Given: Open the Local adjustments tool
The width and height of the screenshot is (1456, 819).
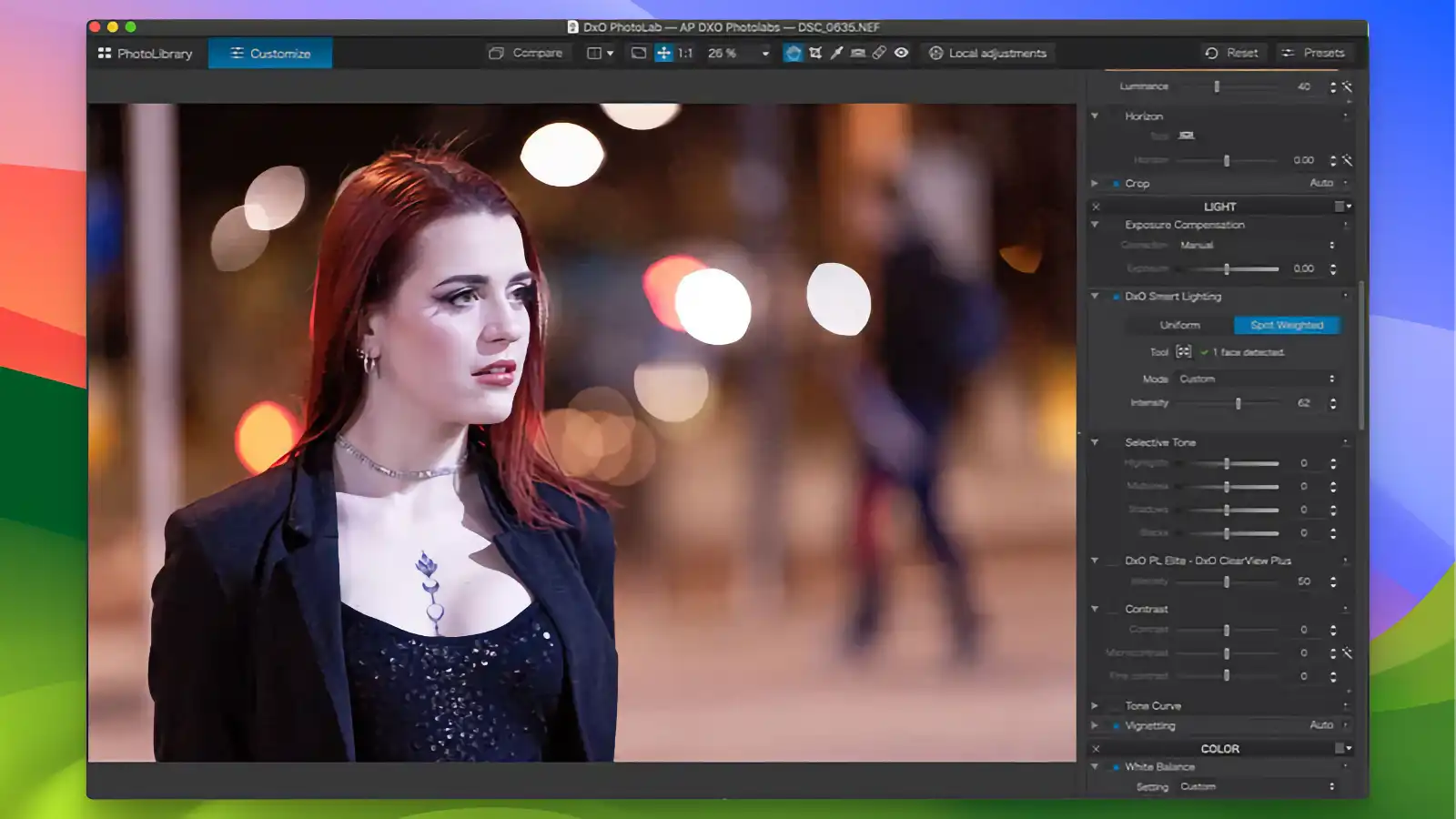Looking at the screenshot, I should click(x=986, y=53).
